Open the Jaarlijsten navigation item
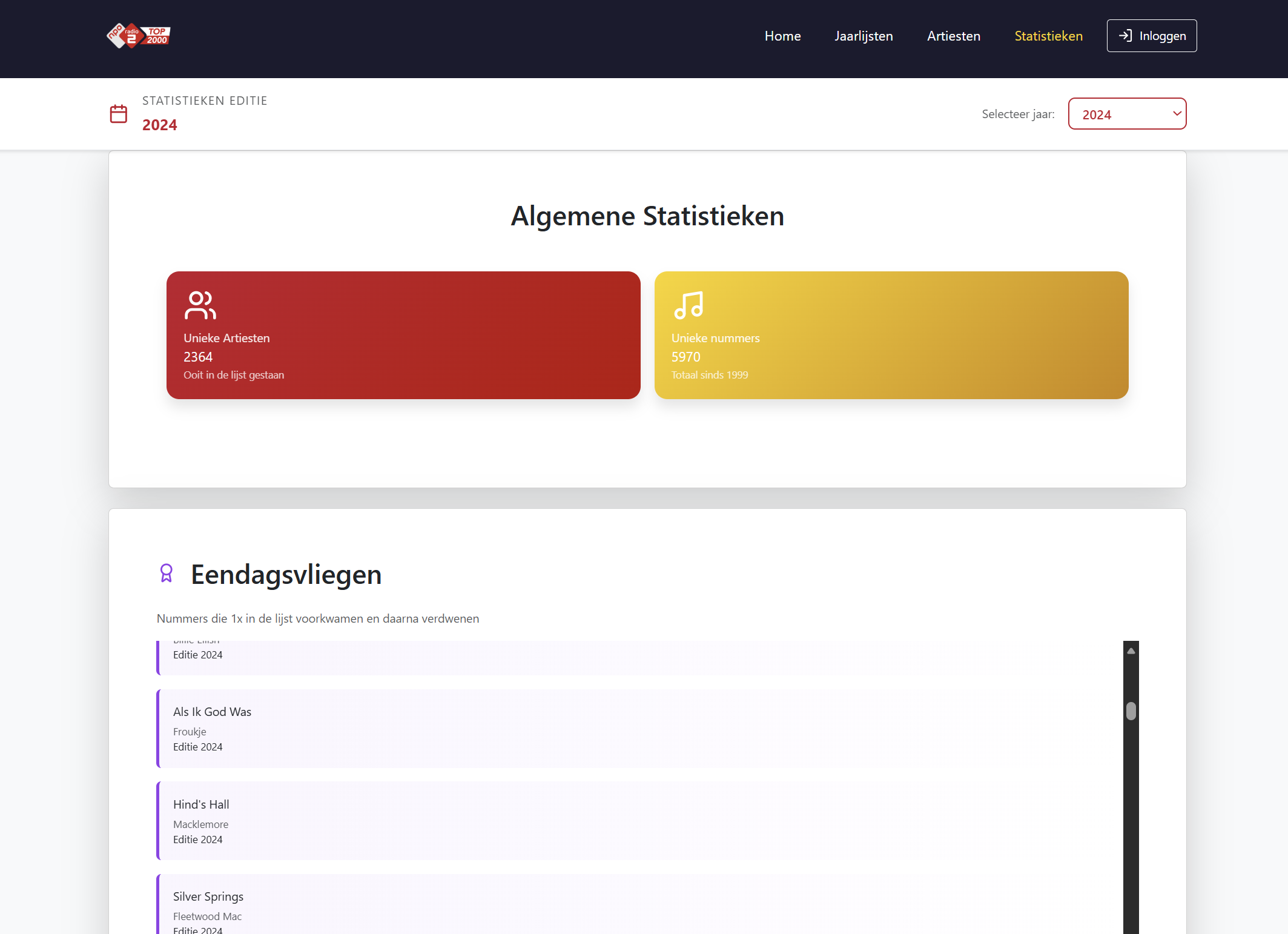Image resolution: width=1288 pixels, height=934 pixels. point(864,36)
